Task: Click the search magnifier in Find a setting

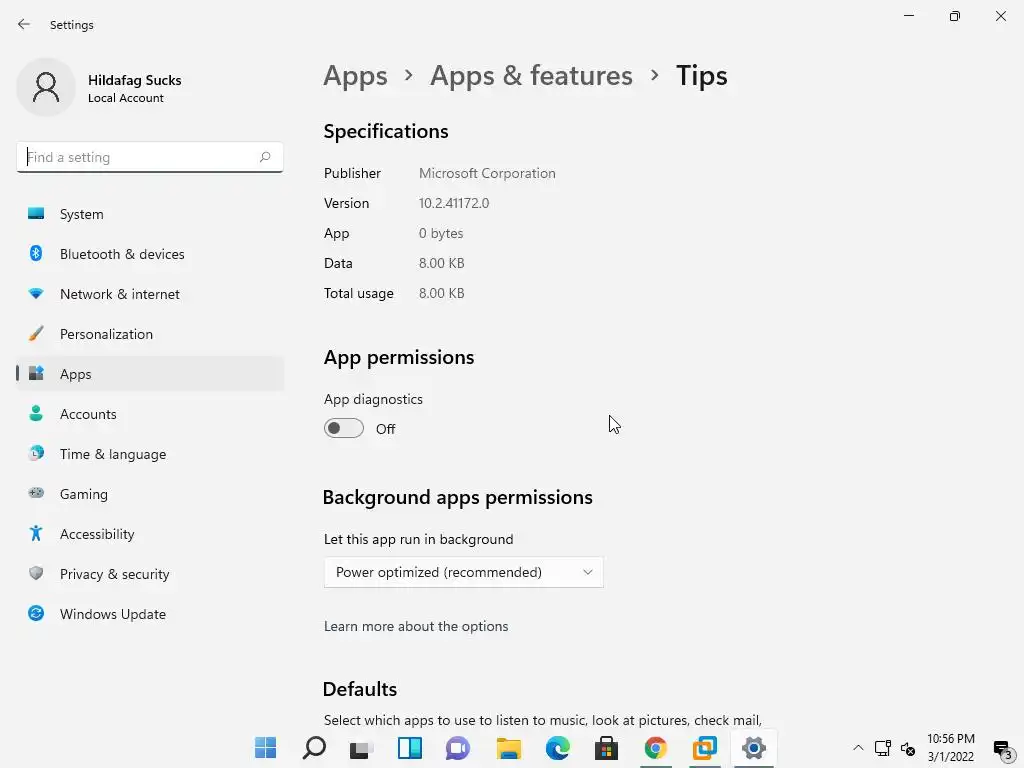Action: coord(264,157)
